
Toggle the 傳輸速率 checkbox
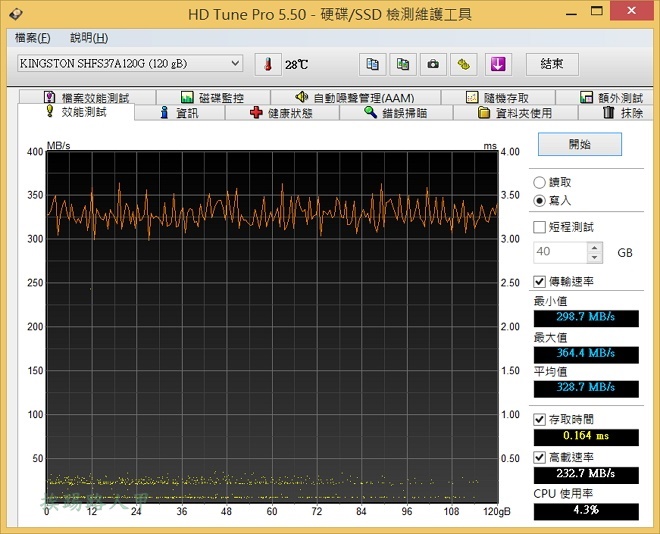point(539,282)
